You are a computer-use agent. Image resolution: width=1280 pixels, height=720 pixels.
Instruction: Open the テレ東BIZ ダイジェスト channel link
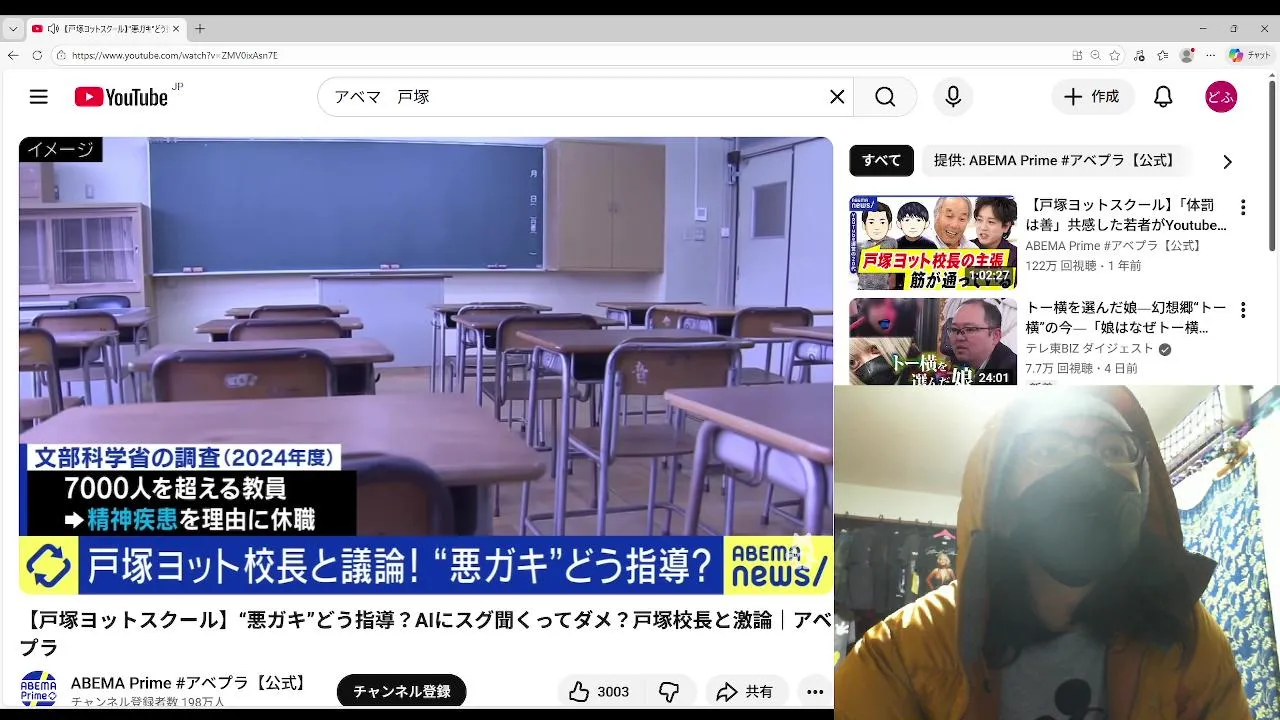click(1089, 348)
